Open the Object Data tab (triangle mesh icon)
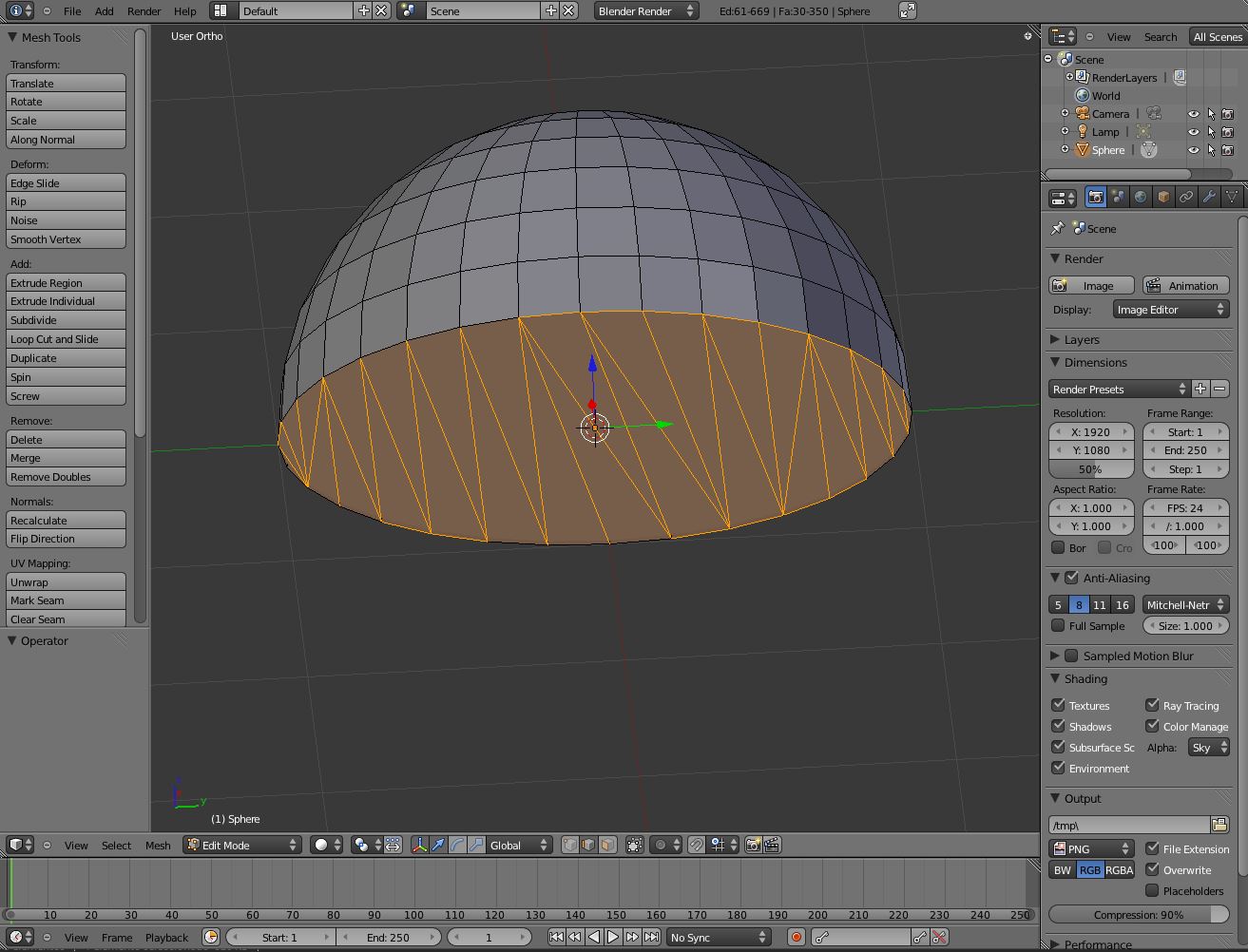Image resolution: width=1248 pixels, height=952 pixels. click(x=1232, y=197)
